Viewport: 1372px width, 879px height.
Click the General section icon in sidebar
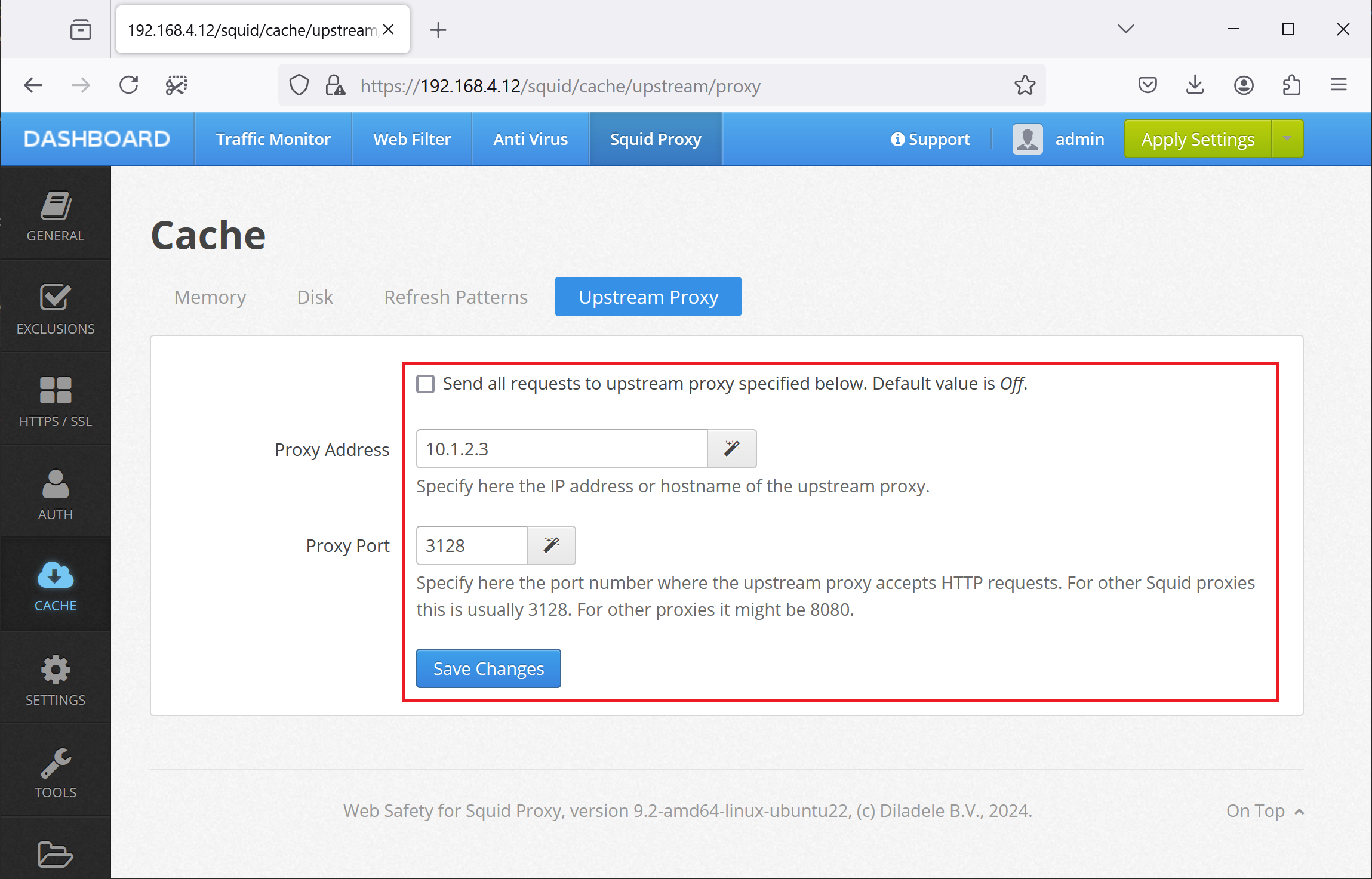pos(55,213)
